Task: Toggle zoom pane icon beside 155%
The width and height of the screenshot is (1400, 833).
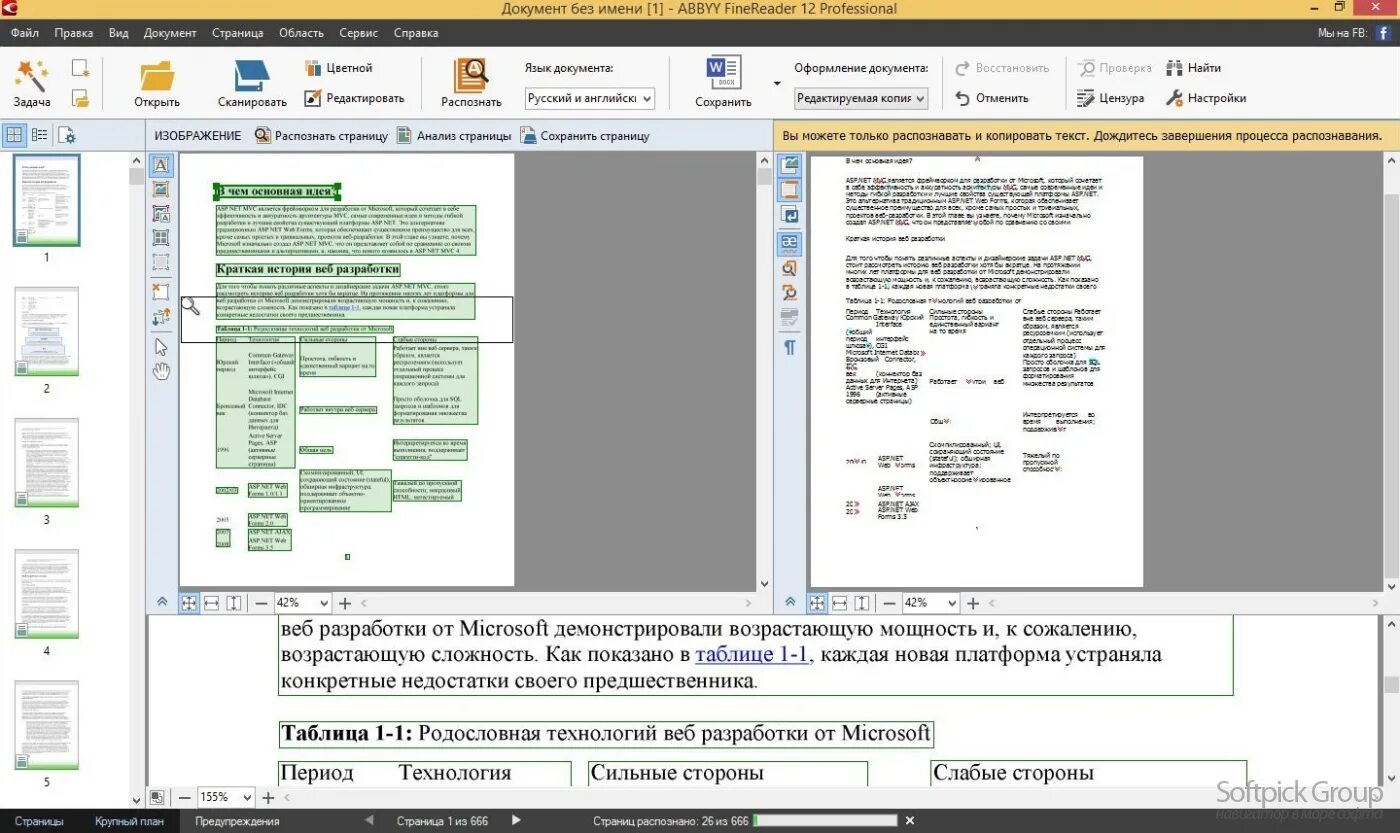Action: click(157, 797)
